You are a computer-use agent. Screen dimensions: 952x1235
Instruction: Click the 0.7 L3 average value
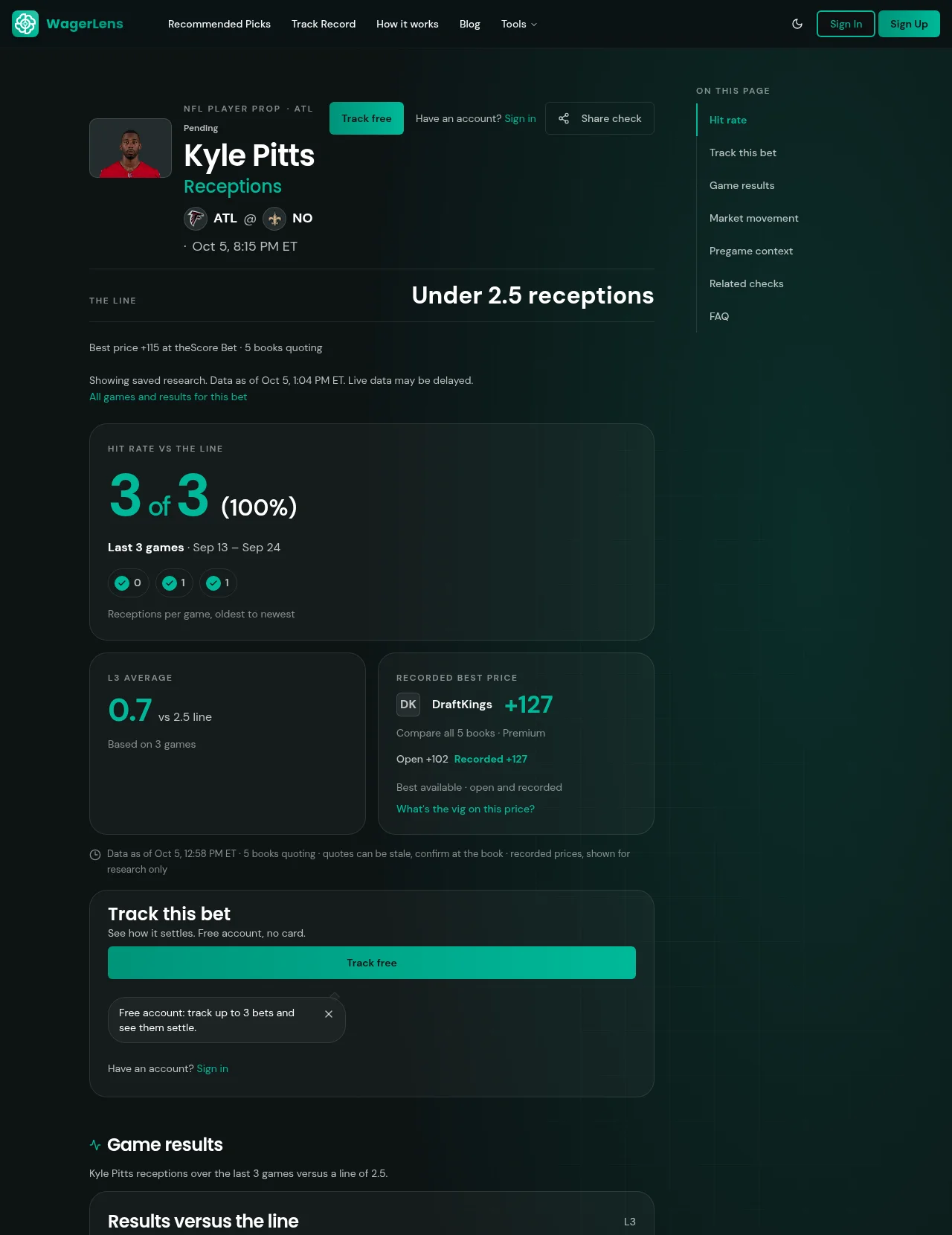coord(130,710)
